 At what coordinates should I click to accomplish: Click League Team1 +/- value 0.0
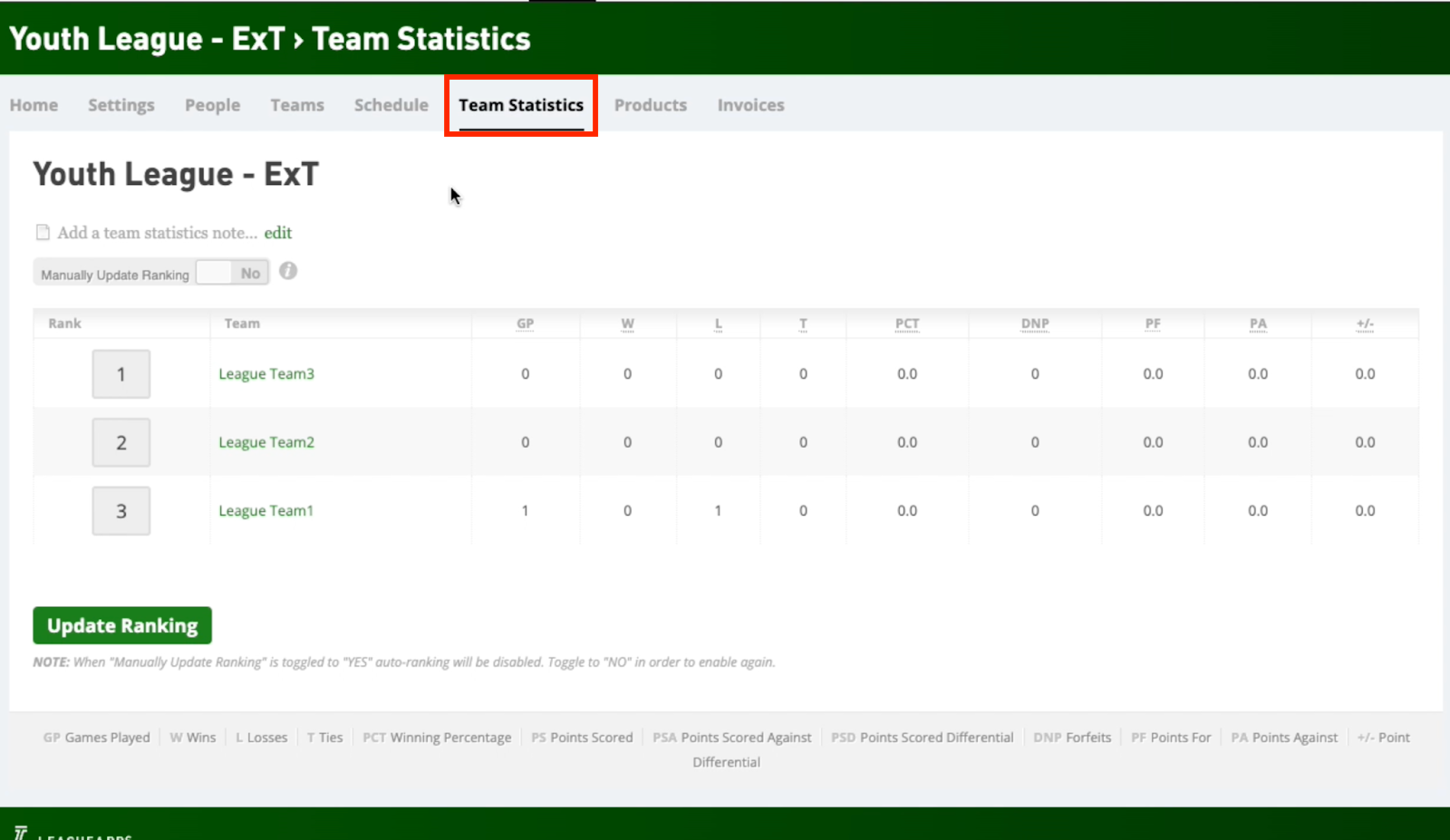1365,511
